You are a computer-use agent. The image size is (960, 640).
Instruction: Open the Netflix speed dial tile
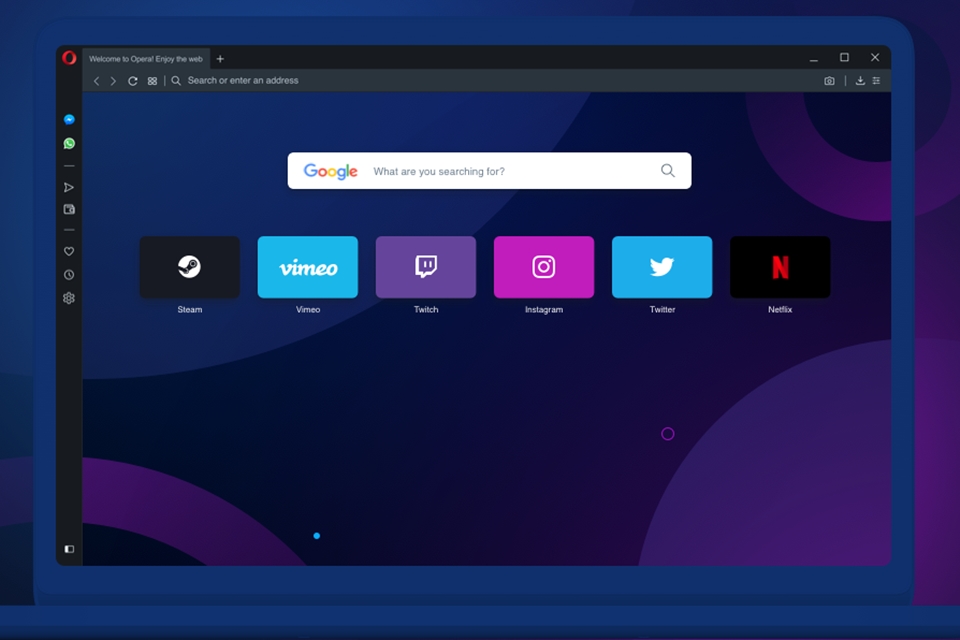780,267
